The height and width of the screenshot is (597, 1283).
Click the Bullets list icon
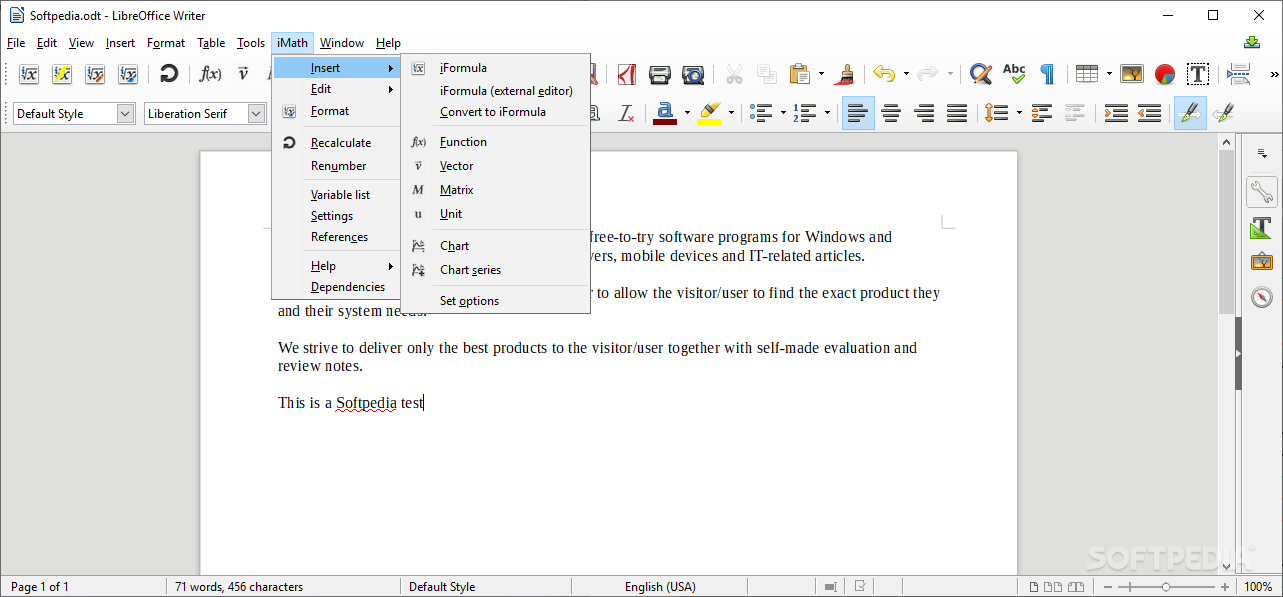pyautogui.click(x=761, y=113)
